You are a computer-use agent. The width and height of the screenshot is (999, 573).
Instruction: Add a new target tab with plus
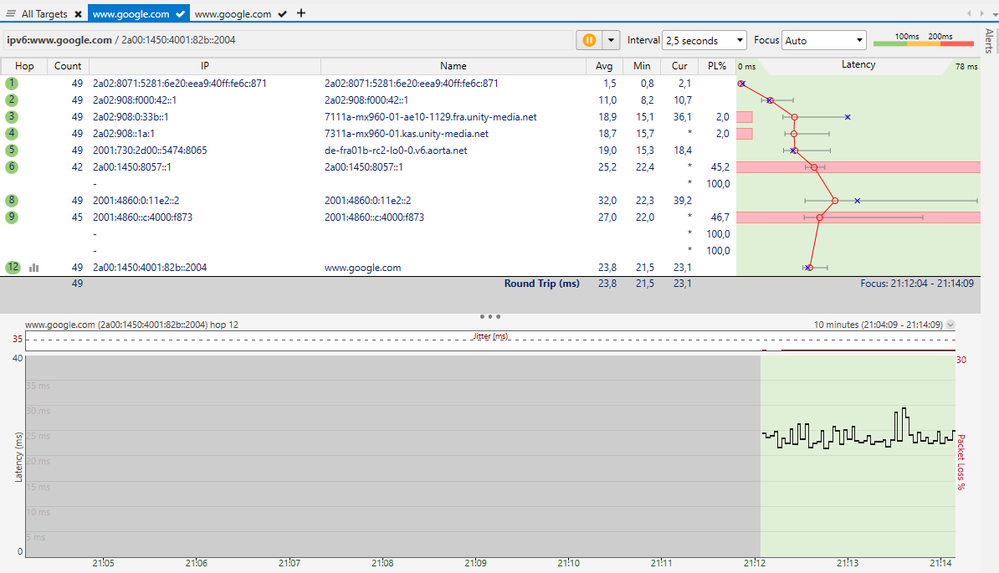(x=301, y=13)
